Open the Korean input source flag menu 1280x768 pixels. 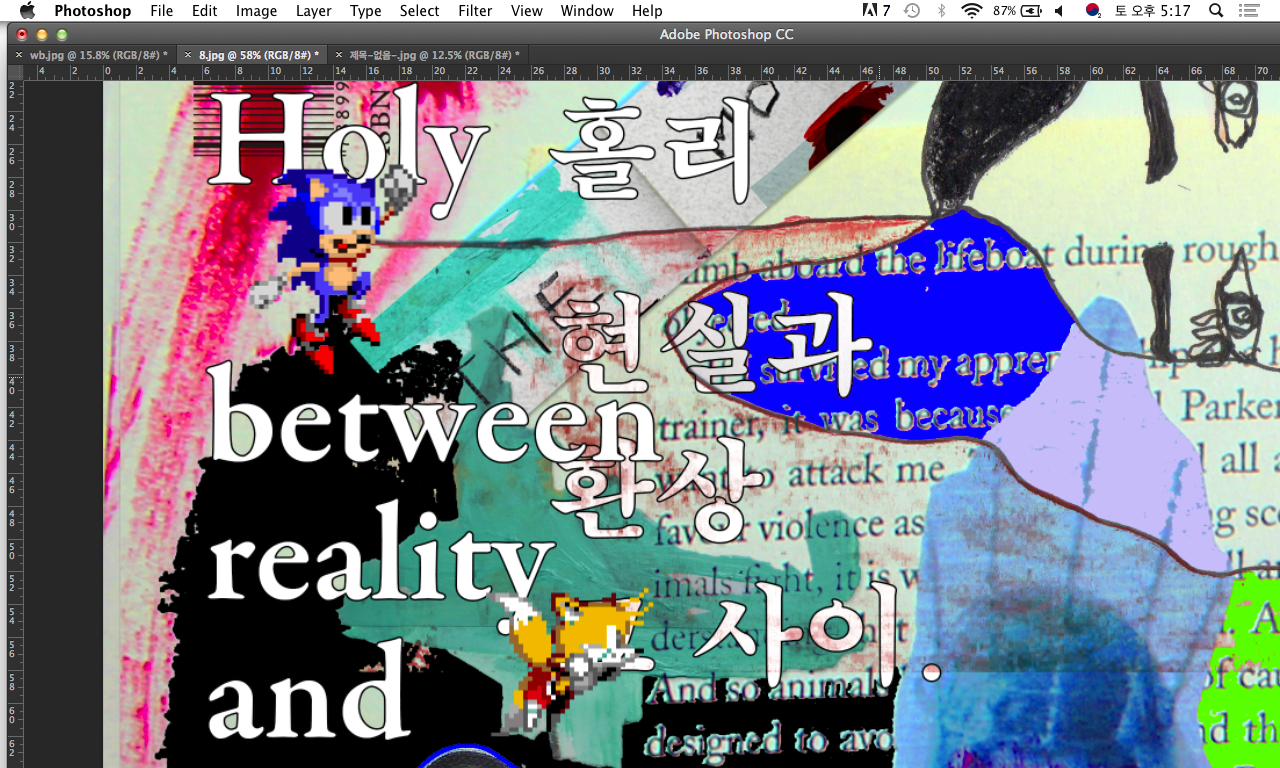pyautogui.click(x=1093, y=11)
